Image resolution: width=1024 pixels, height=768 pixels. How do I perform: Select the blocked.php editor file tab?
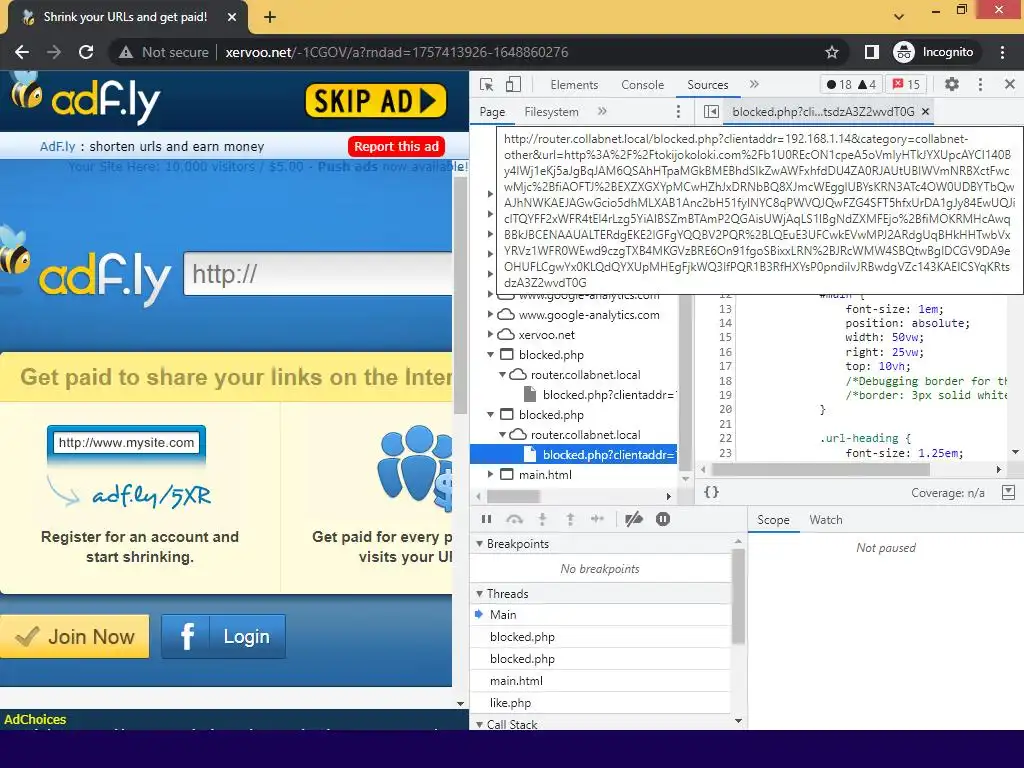click(x=823, y=112)
